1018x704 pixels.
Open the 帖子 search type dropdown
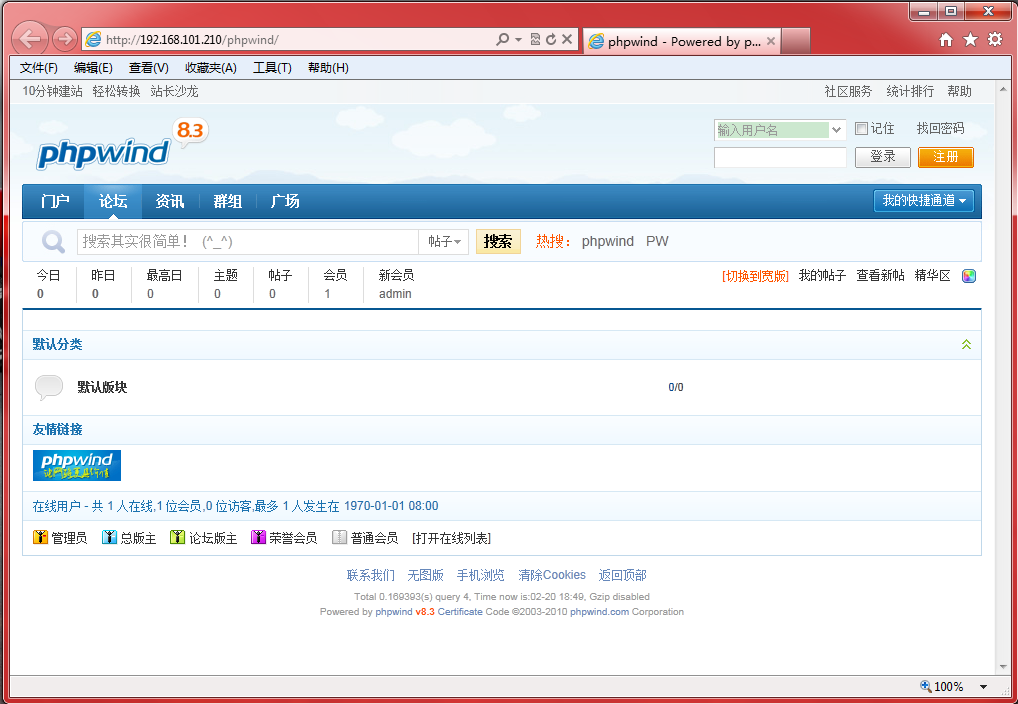click(x=444, y=242)
